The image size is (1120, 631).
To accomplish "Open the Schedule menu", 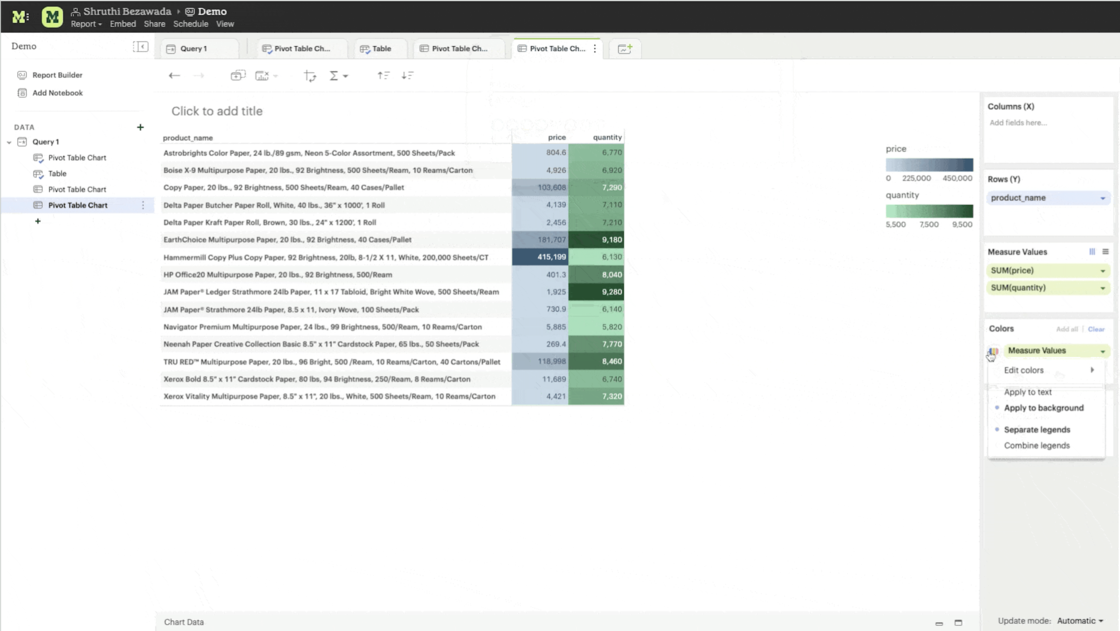I will tap(191, 24).
